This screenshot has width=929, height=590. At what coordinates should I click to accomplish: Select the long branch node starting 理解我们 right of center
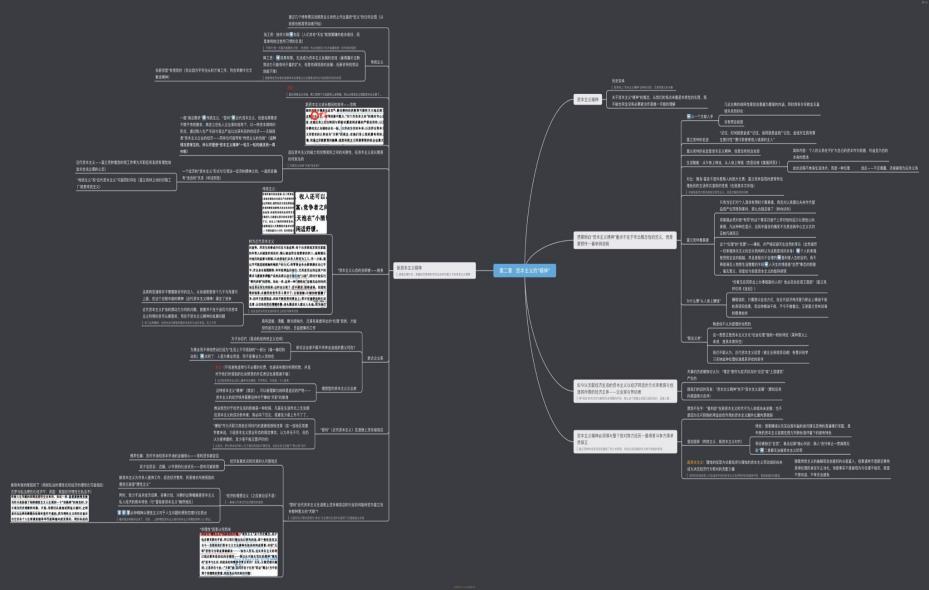[x=625, y=239]
